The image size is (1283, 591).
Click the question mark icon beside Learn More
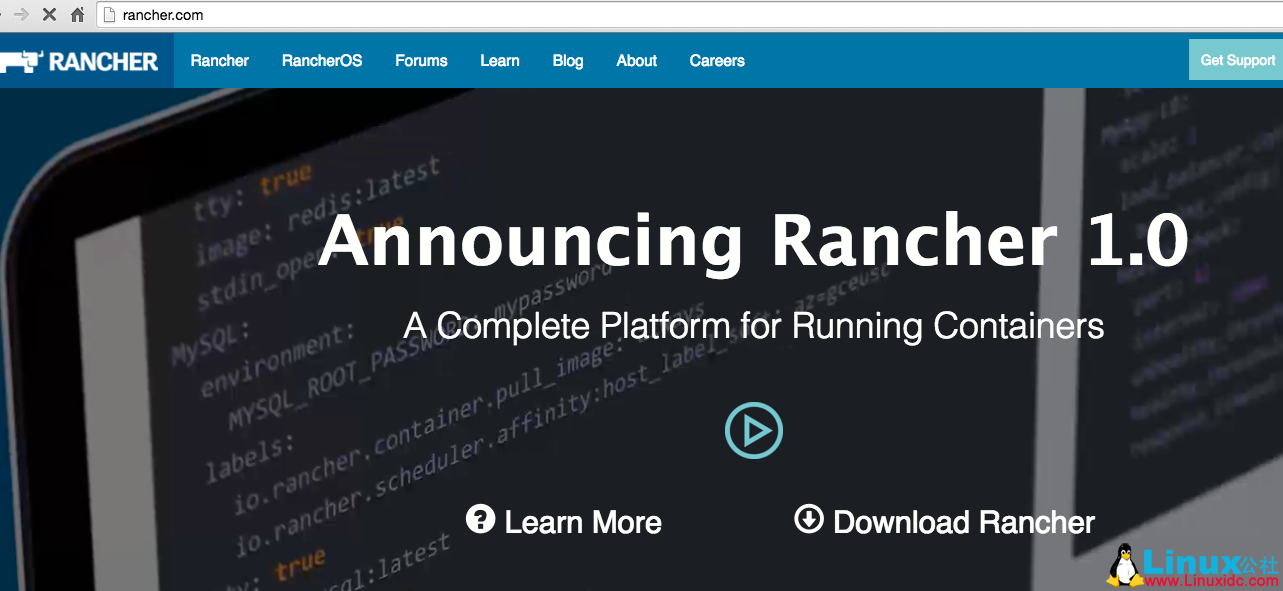click(479, 521)
